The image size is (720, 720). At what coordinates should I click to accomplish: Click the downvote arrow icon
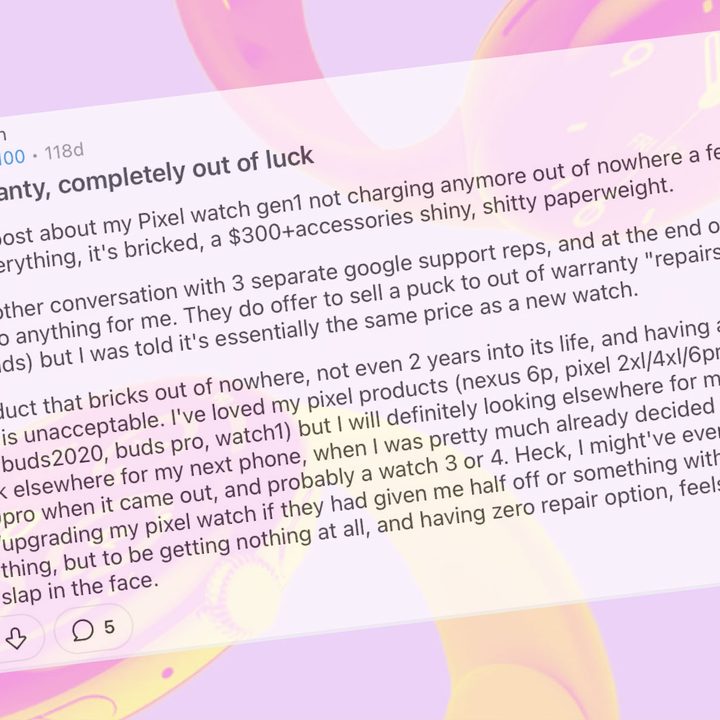pyautogui.click(x=16, y=637)
